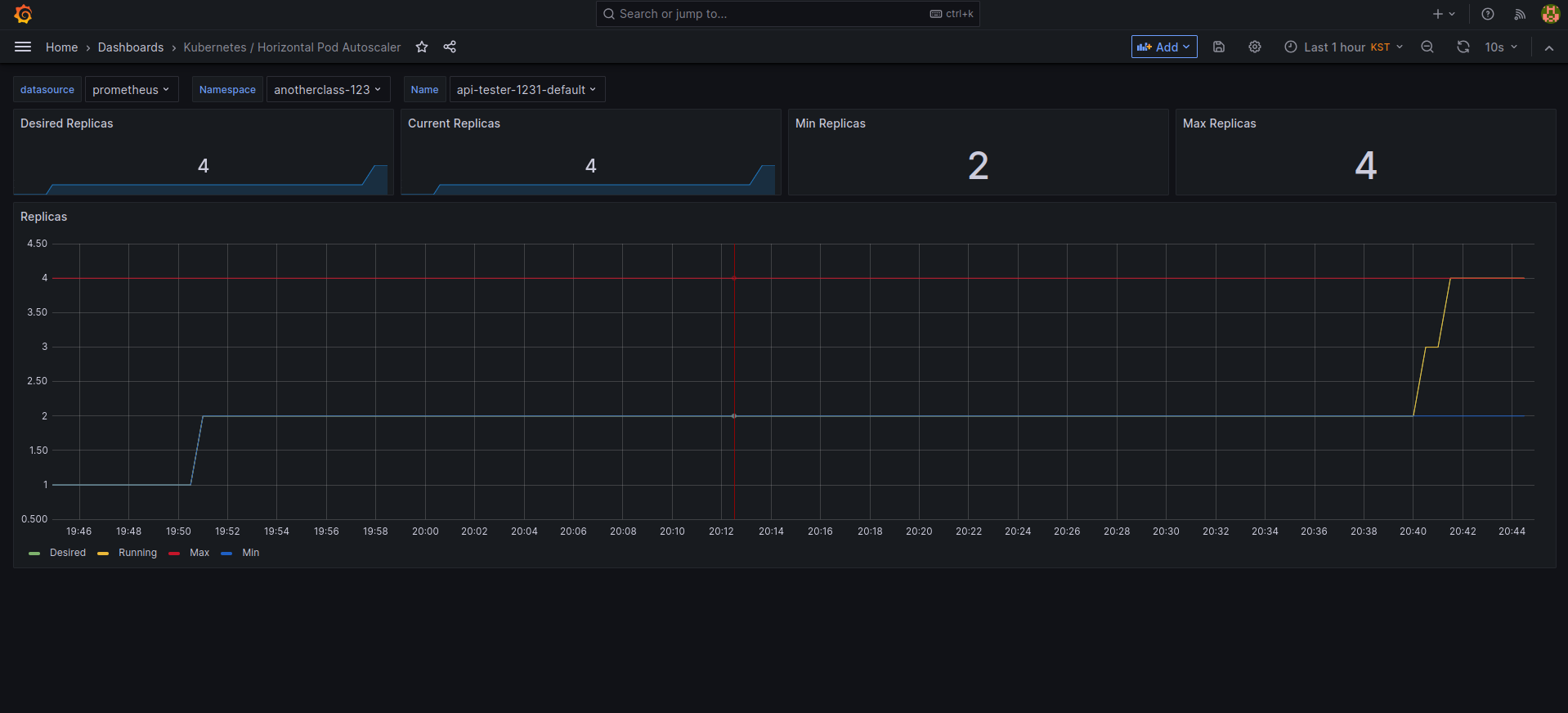This screenshot has height=713, width=1568.
Task: Click the Current Replicas value 4
Action: coord(591,166)
